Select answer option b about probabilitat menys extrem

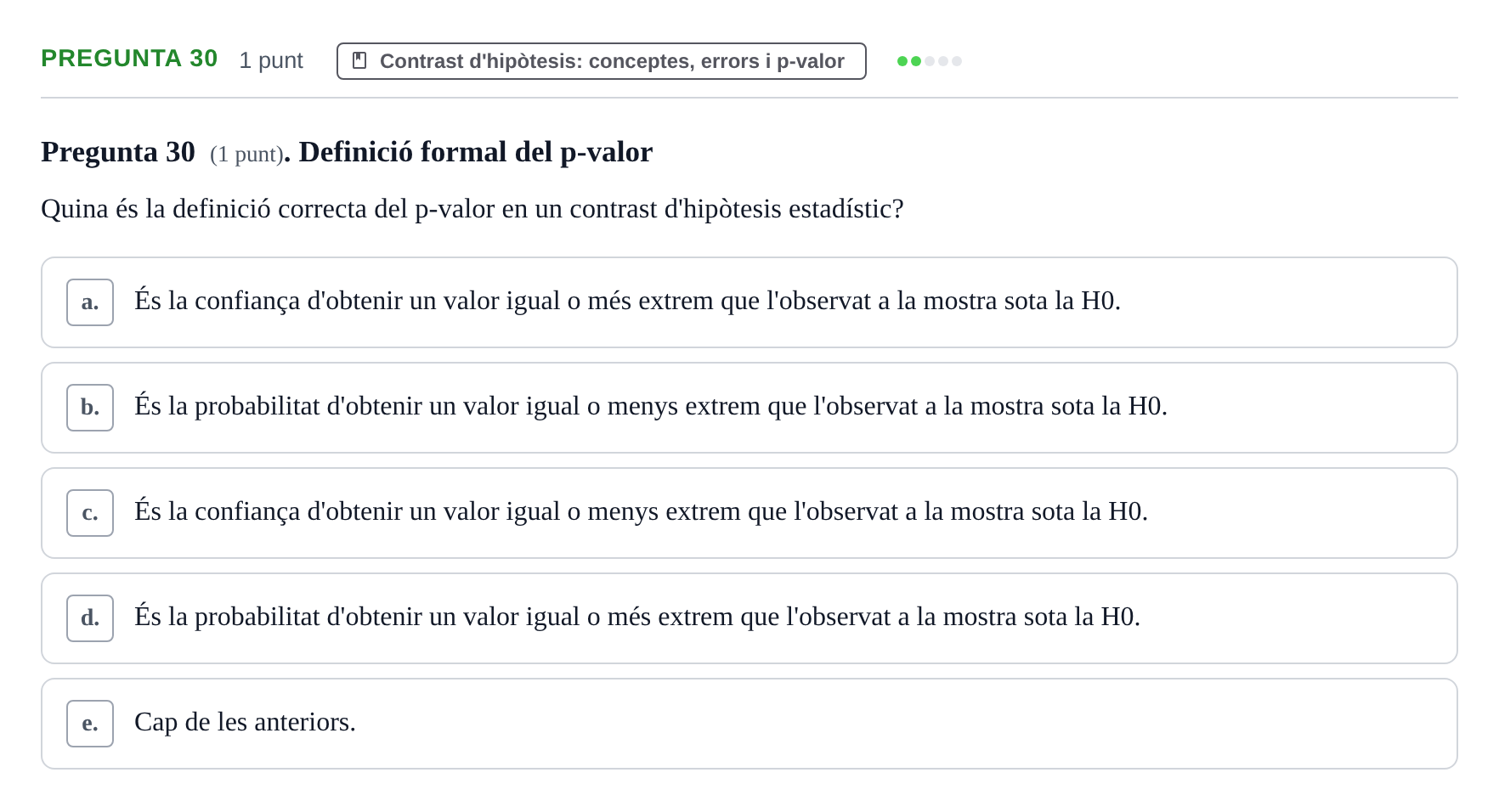tap(749, 408)
